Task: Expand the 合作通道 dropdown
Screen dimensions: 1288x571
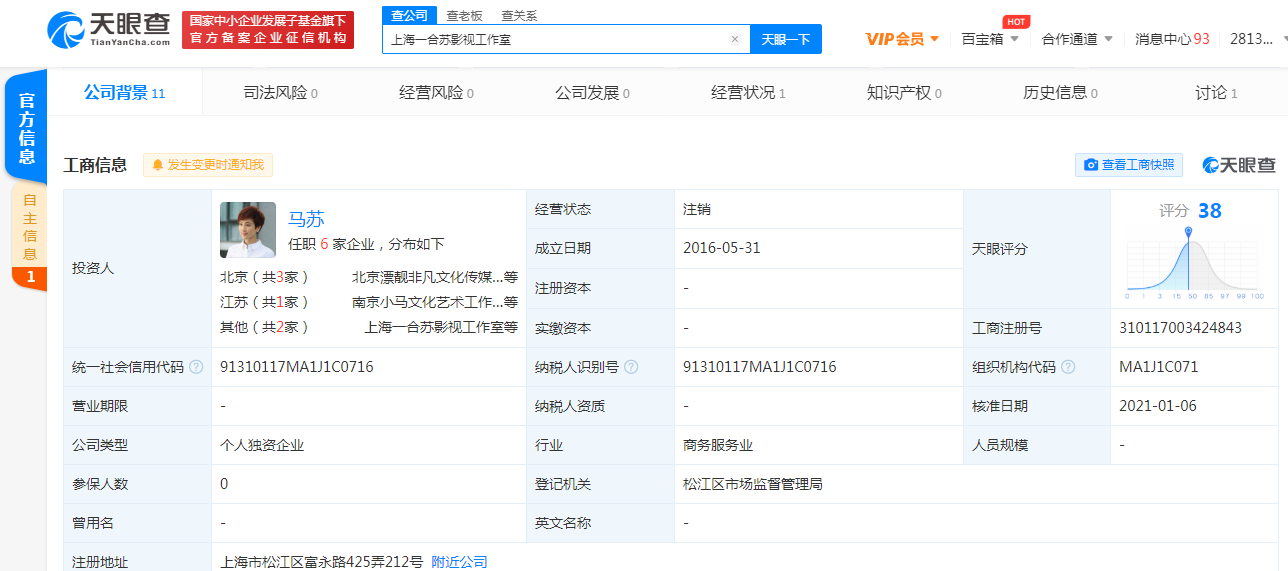Action: click(x=1107, y=39)
